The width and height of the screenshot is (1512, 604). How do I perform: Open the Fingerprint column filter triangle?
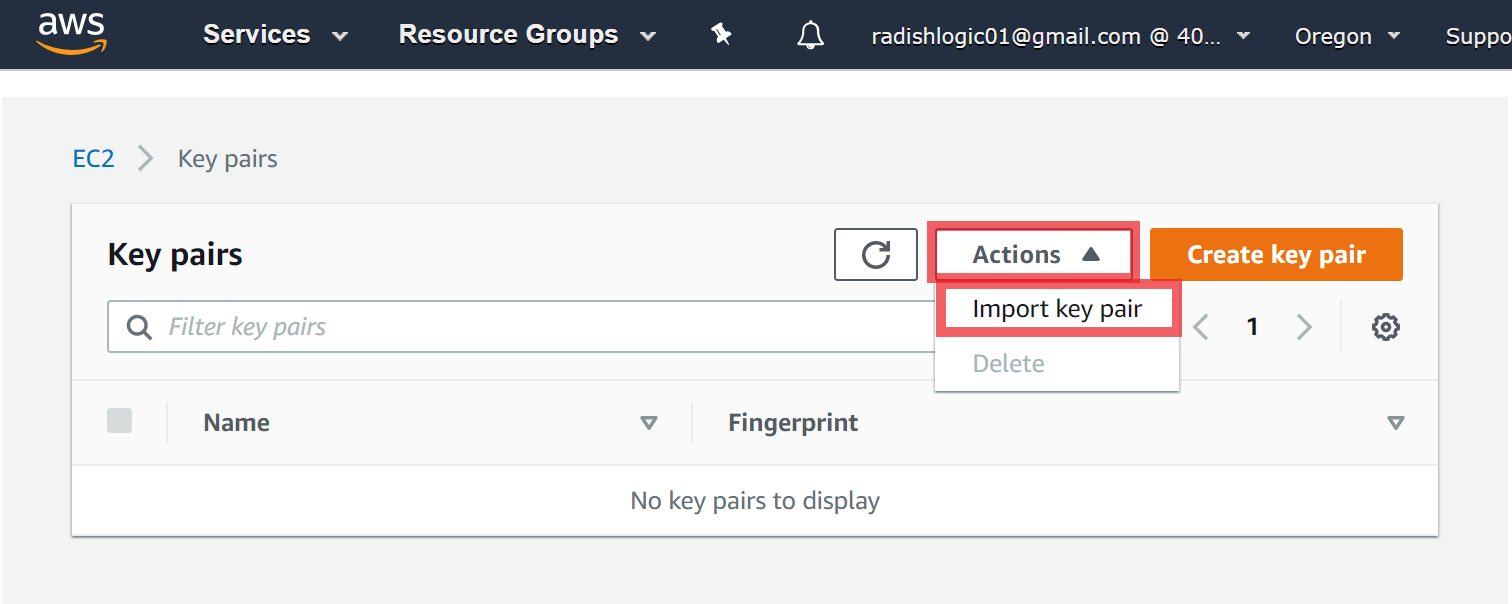point(1396,423)
